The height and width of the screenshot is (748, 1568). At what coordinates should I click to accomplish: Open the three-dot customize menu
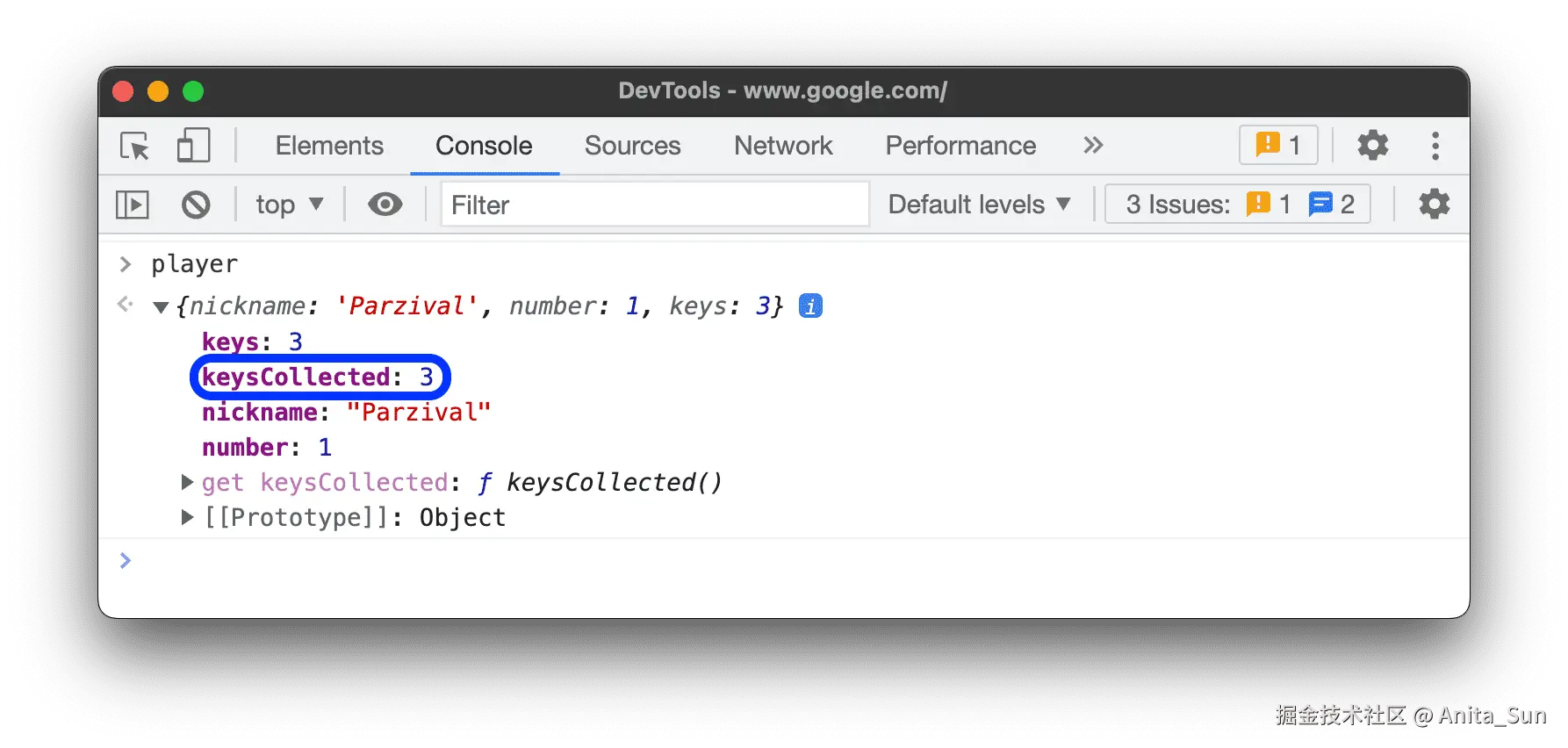pos(1435,146)
